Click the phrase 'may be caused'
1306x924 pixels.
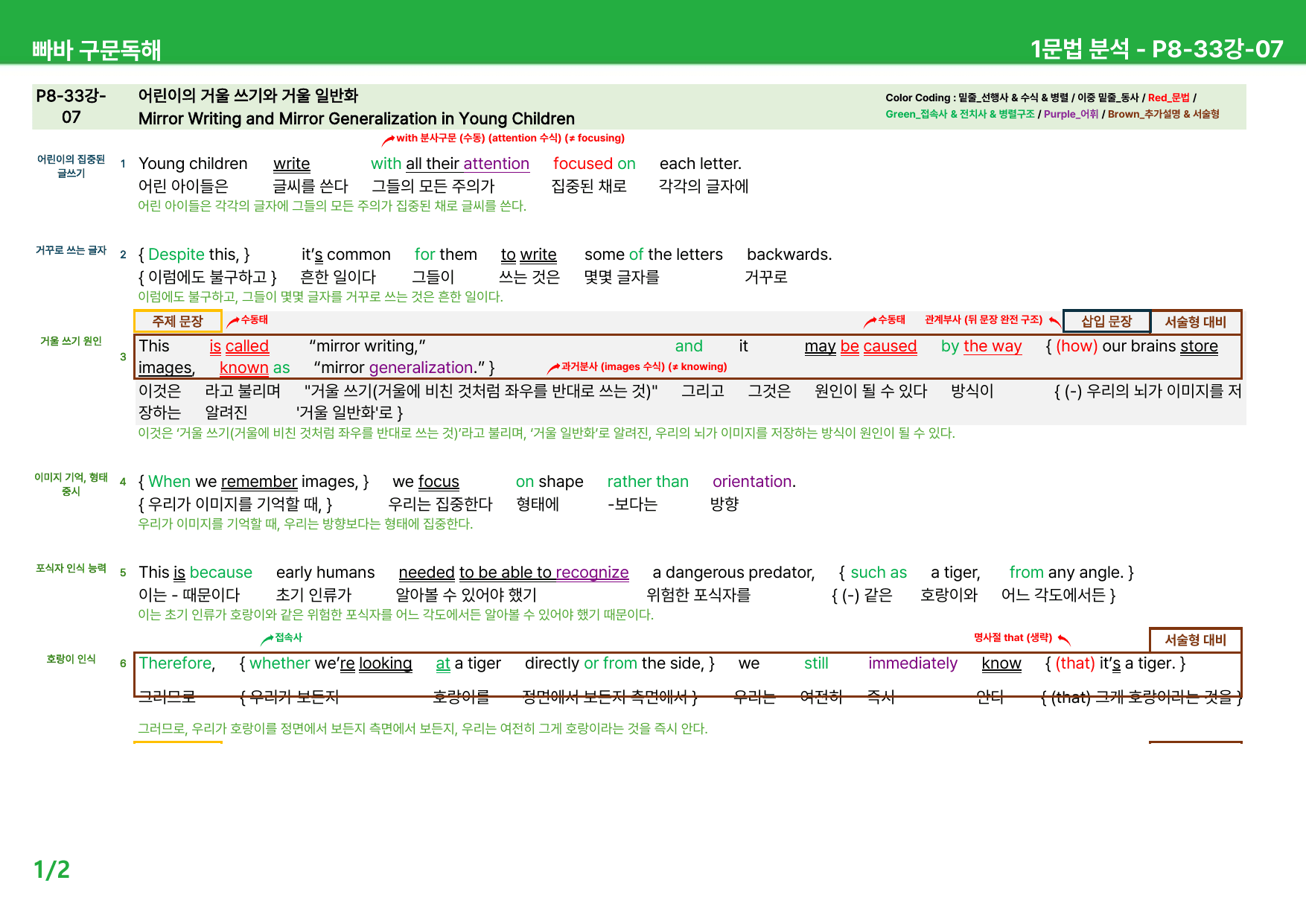[861, 346]
